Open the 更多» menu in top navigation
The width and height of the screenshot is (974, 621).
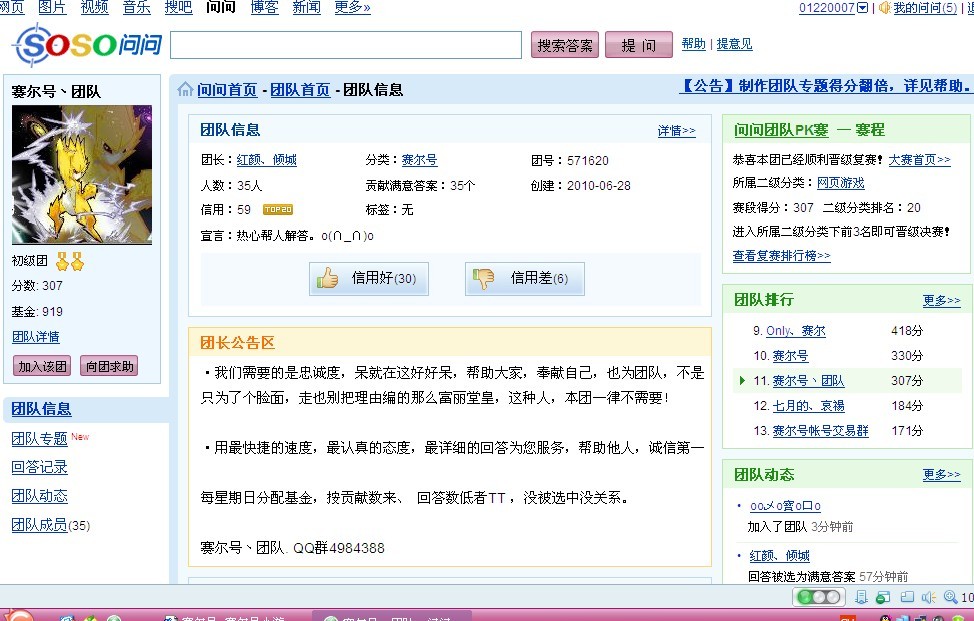[352, 7]
